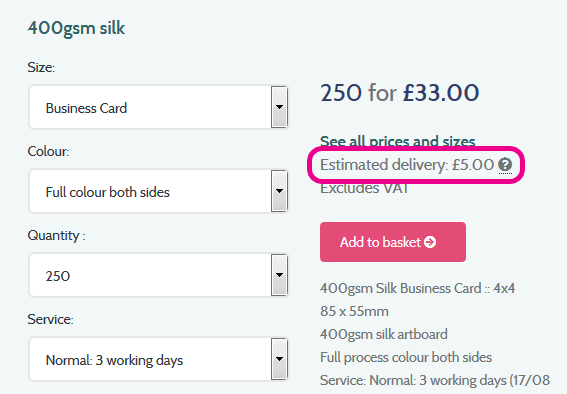Click the Estimated delivery £5.00 text
Screen dimensions: 567x394
click(x=407, y=165)
